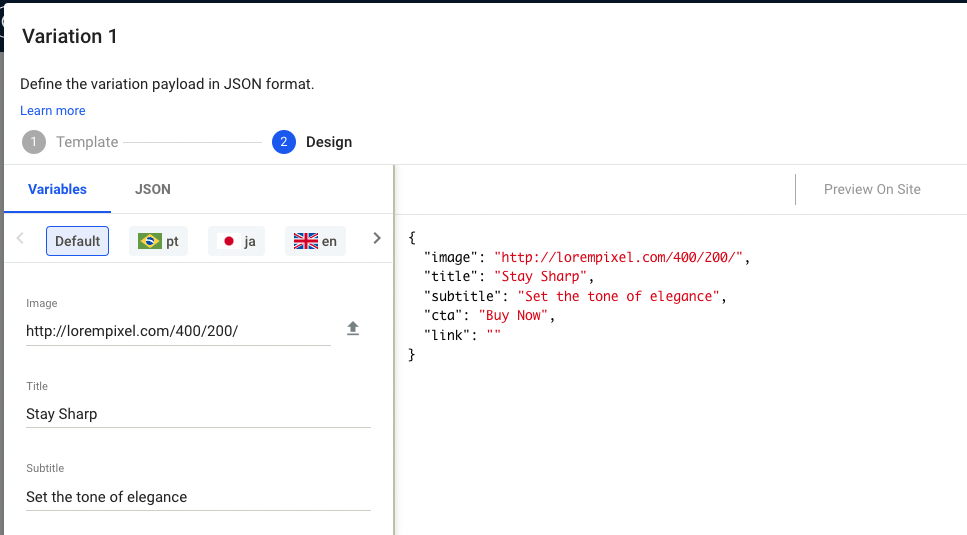Image resolution: width=967 pixels, height=535 pixels.
Task: Open the JSON tab
Action: coord(153,189)
